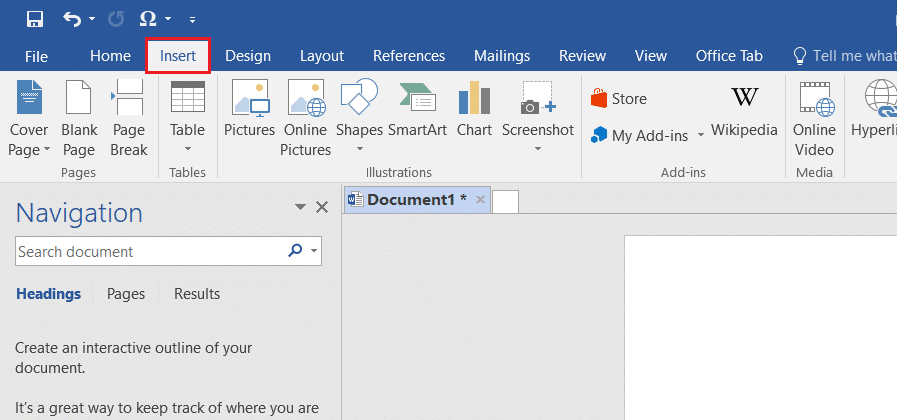Open the Store add-ins
This screenshot has width=897, height=420.
(619, 99)
